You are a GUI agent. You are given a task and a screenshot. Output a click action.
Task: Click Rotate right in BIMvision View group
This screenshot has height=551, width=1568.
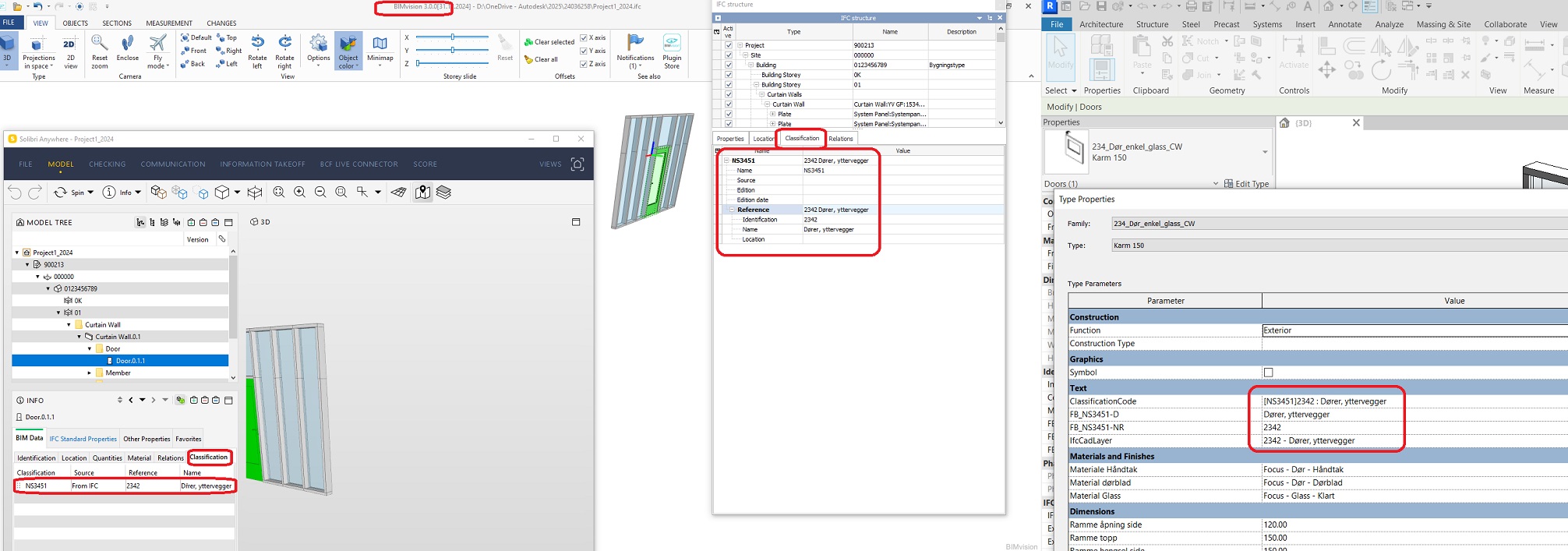pos(285,51)
